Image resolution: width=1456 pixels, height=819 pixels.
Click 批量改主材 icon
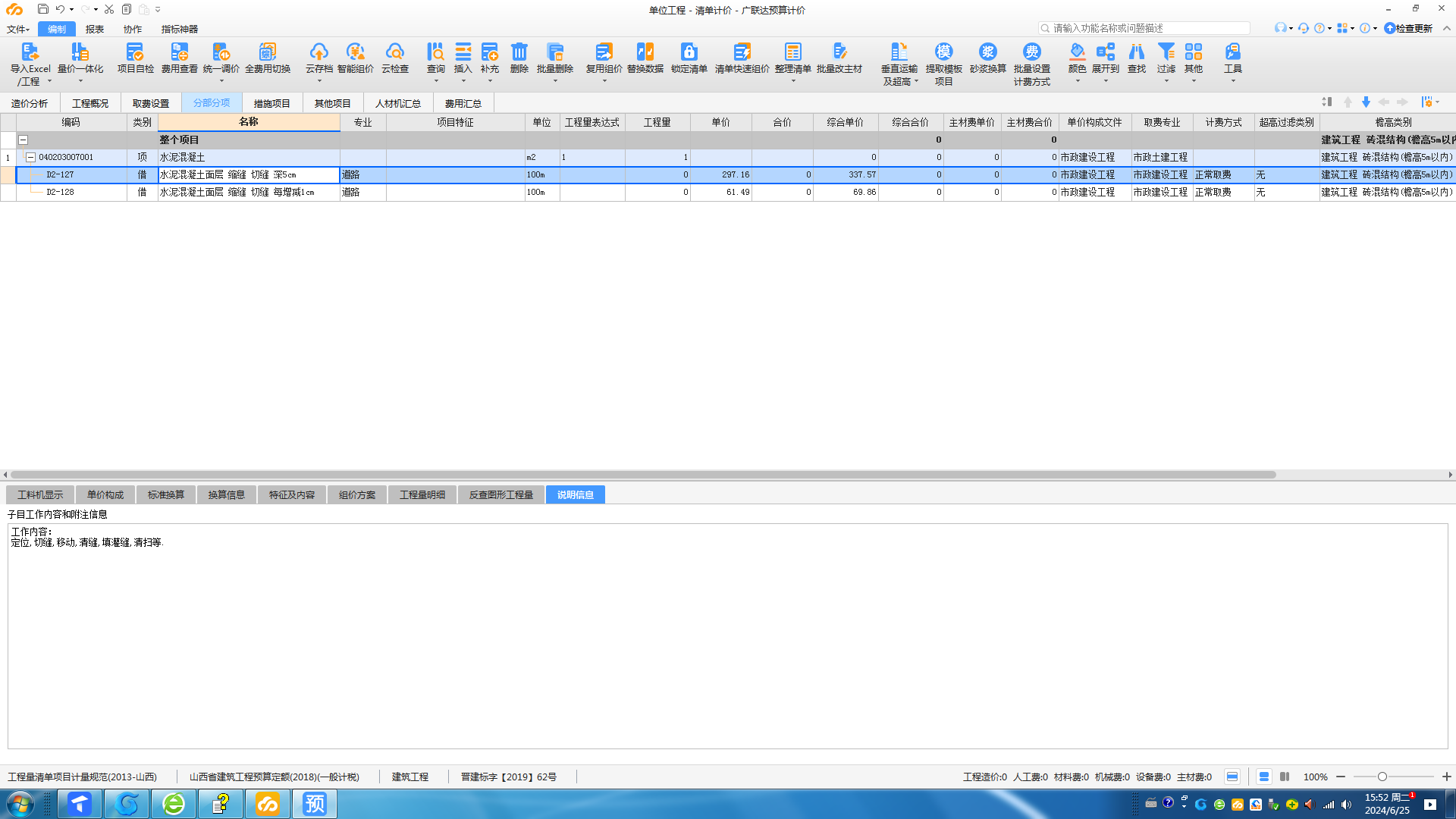point(839,52)
